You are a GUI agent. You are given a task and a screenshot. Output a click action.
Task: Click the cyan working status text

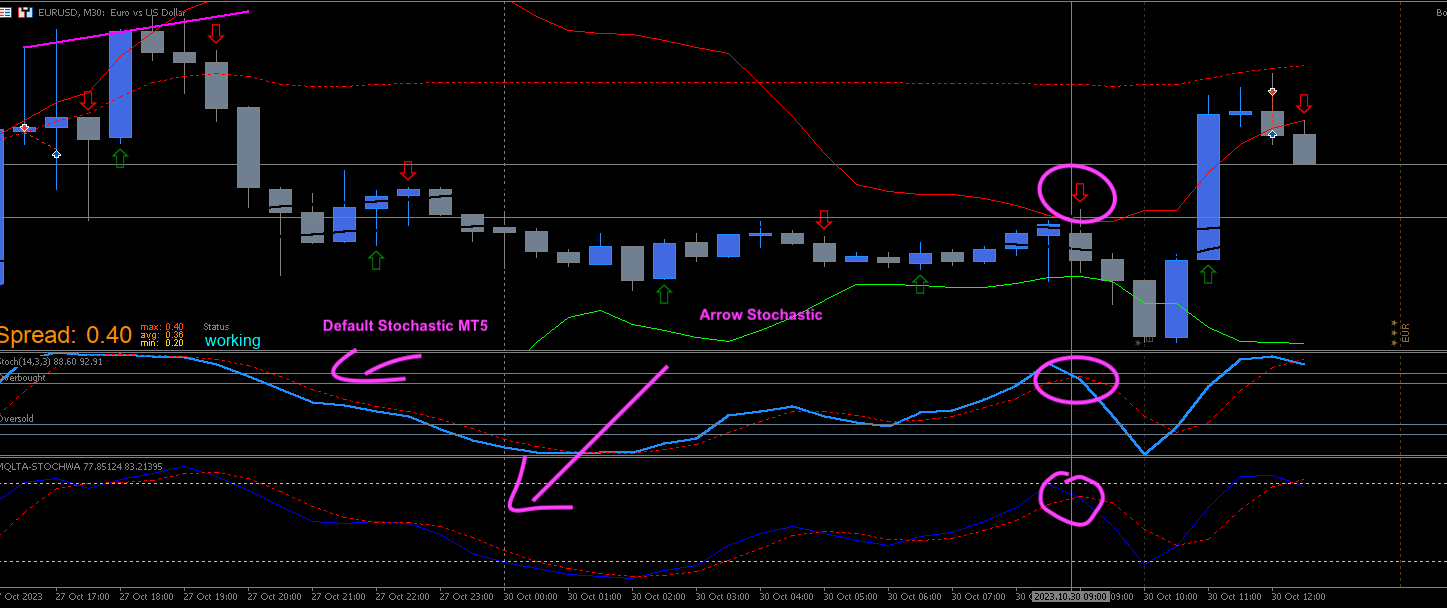click(232, 340)
